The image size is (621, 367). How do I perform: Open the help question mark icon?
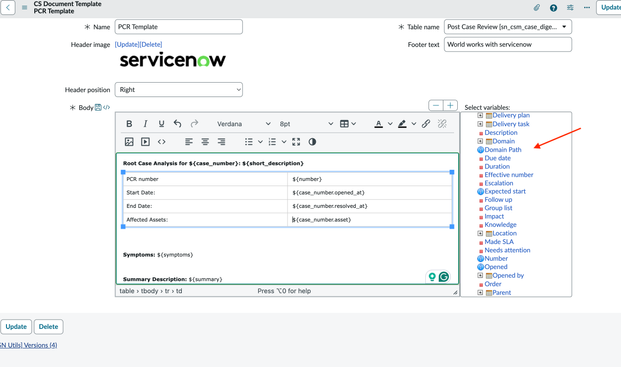tap(553, 8)
